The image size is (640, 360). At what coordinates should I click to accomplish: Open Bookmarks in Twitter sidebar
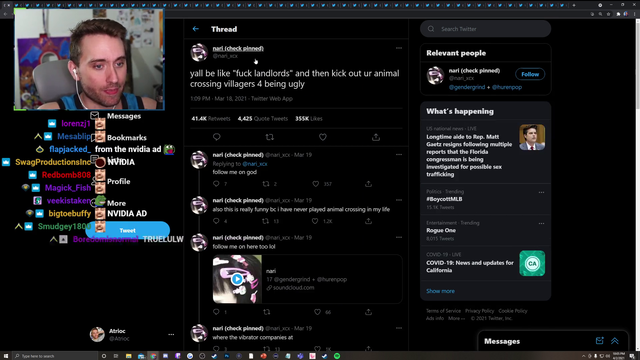coord(127,138)
